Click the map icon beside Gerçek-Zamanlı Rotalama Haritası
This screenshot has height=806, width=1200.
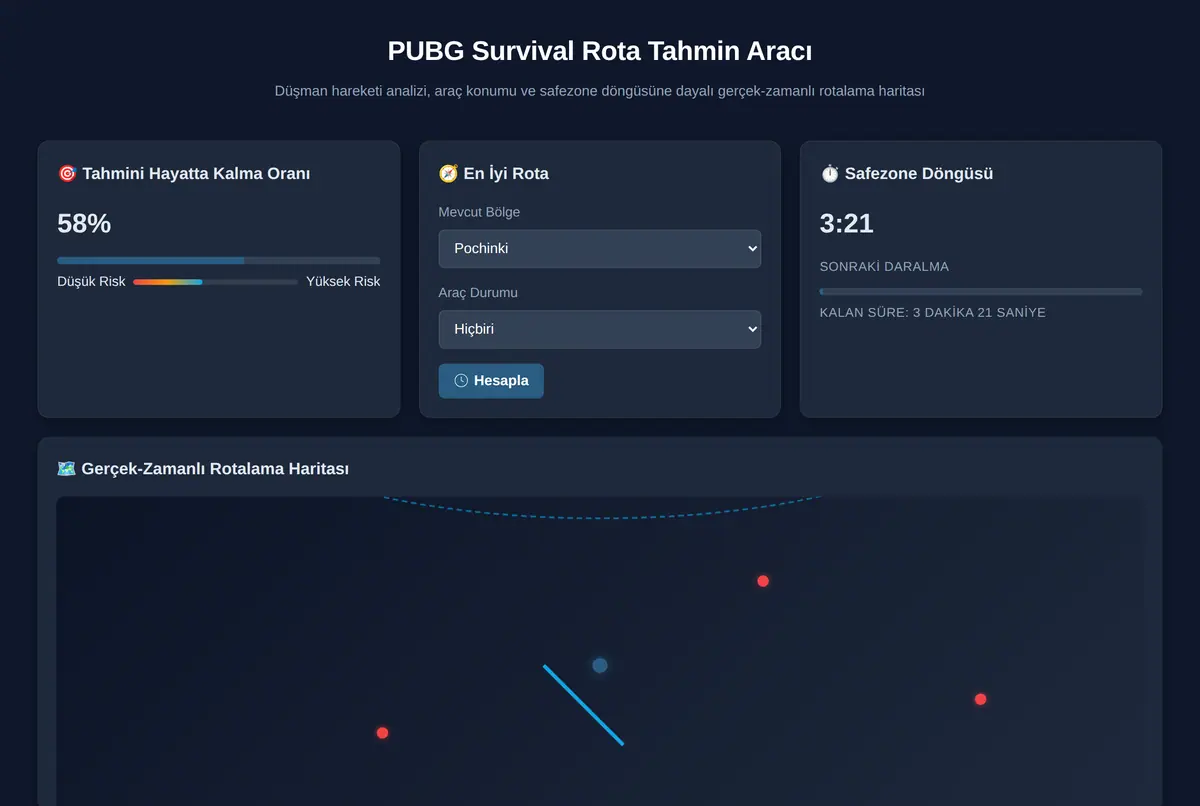click(x=67, y=468)
